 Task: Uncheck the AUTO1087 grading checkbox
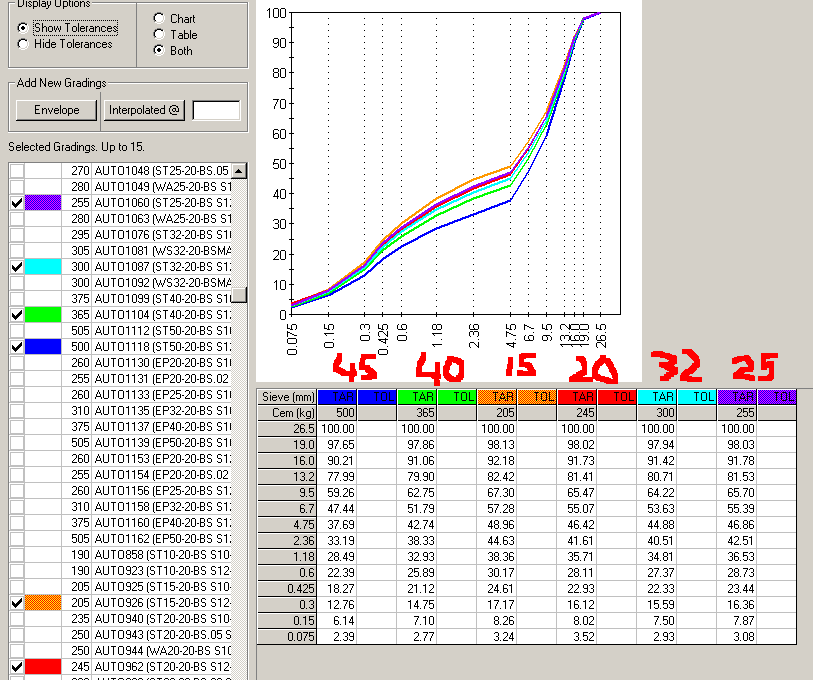16,267
